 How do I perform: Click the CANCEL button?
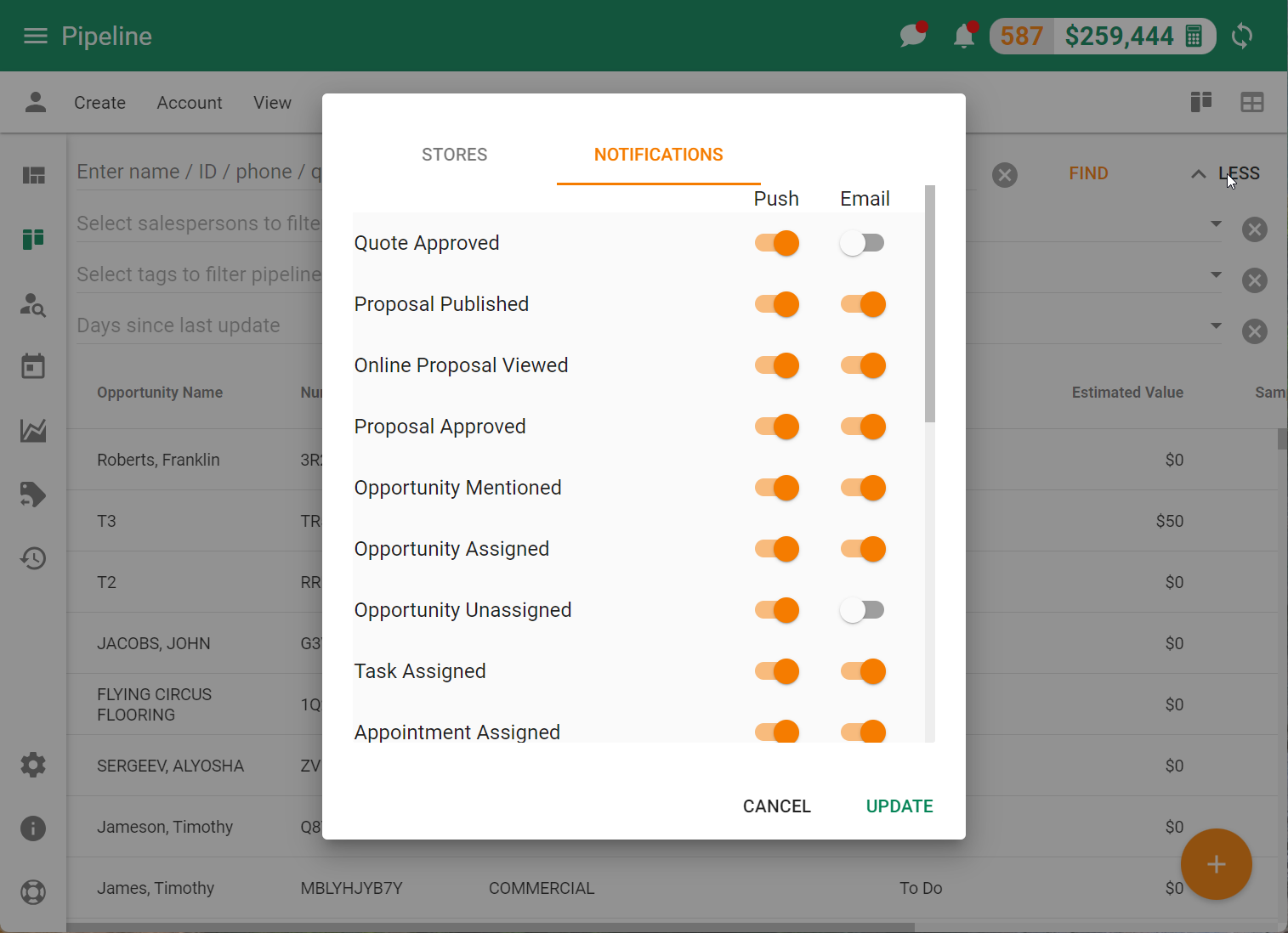coord(777,806)
